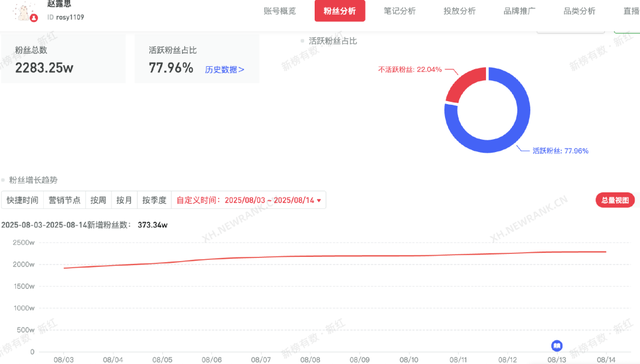Screen dimensions: 640x364
Task: Click the blue note marker on 08/13
Action: [557, 346]
